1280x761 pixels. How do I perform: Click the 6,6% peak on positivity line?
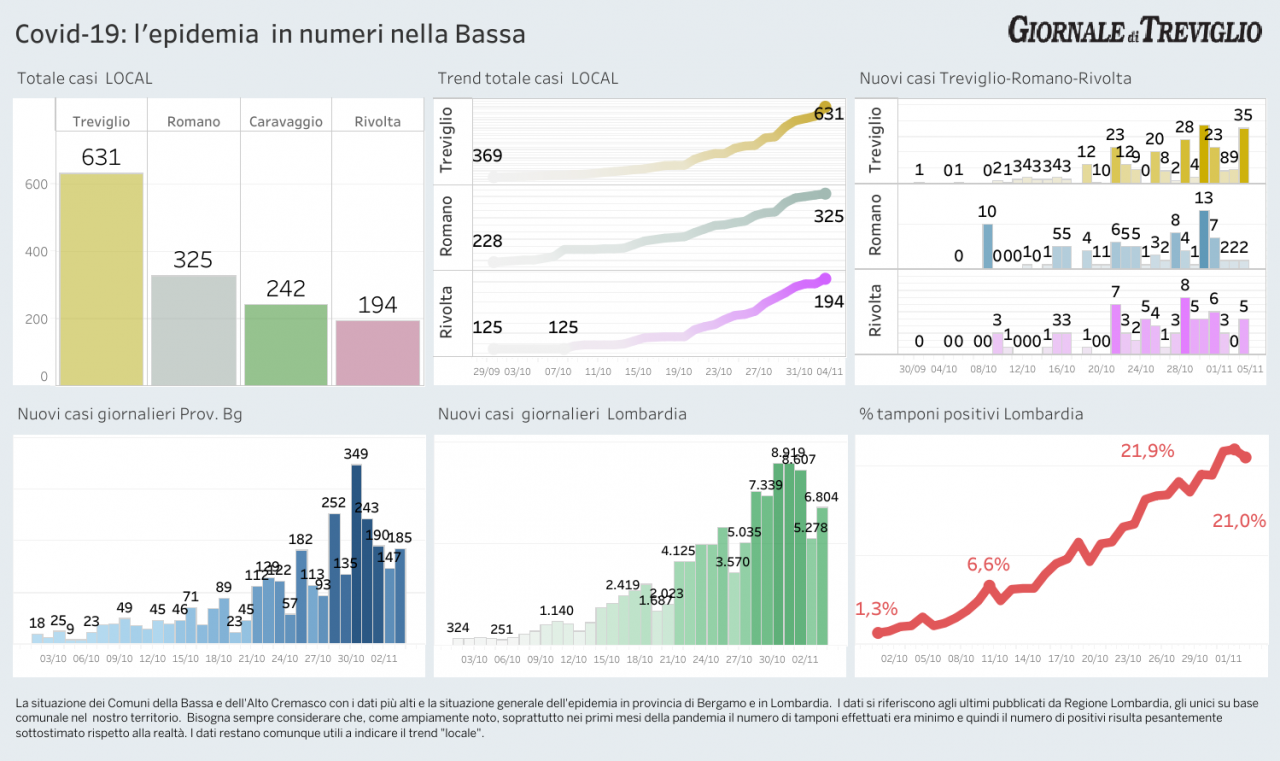pos(988,583)
